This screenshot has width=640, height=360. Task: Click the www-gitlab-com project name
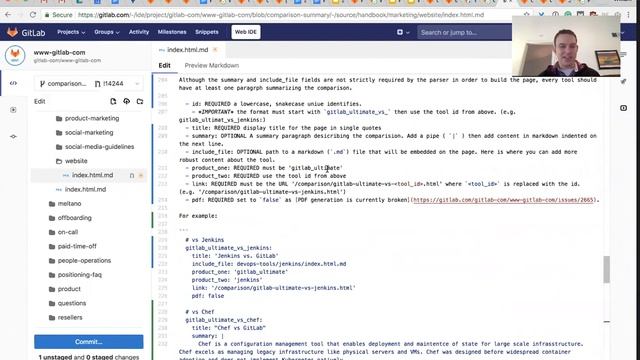(60, 52)
